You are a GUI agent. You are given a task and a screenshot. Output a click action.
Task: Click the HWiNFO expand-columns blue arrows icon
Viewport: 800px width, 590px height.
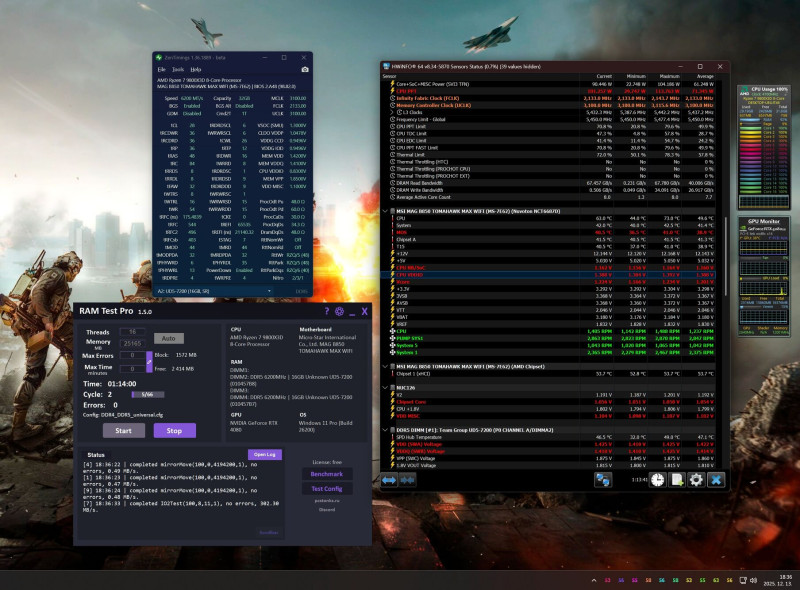389,480
